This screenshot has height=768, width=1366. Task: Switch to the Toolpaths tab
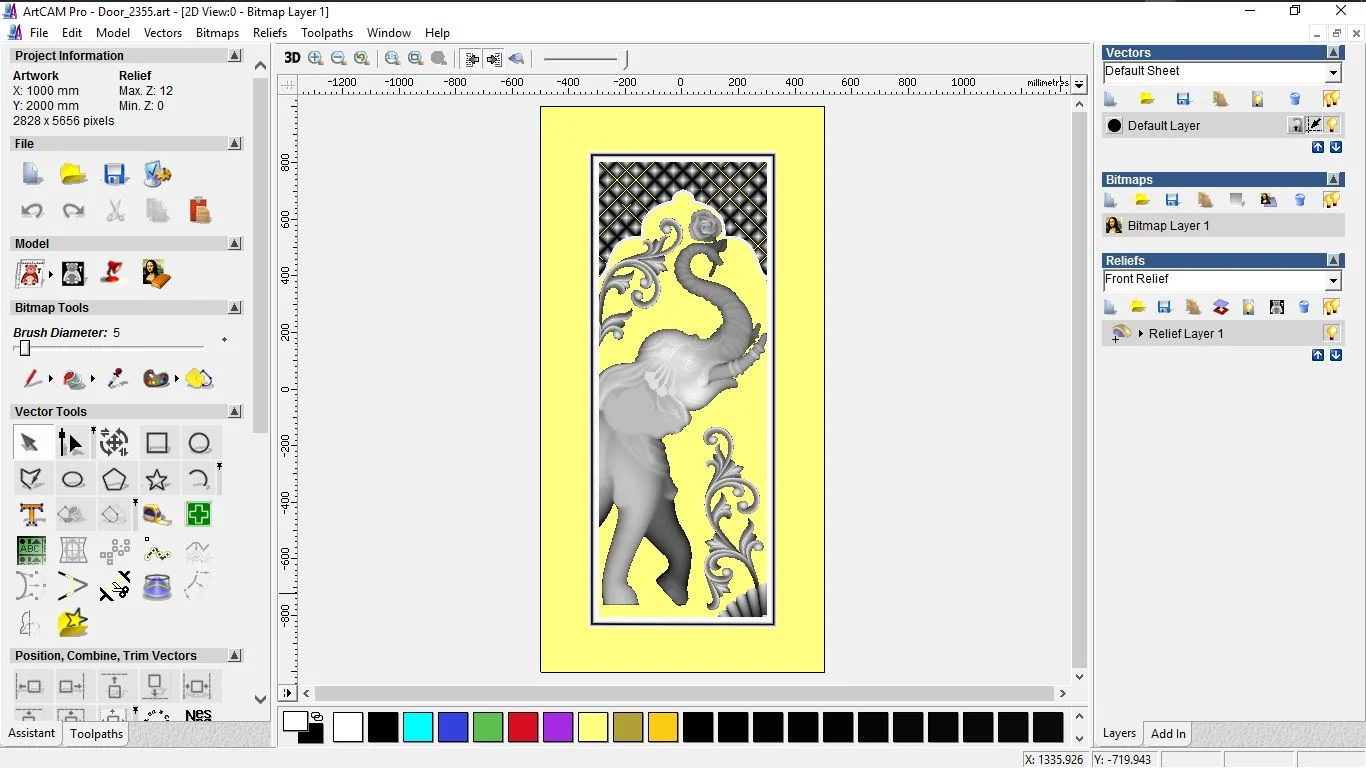tap(96, 734)
